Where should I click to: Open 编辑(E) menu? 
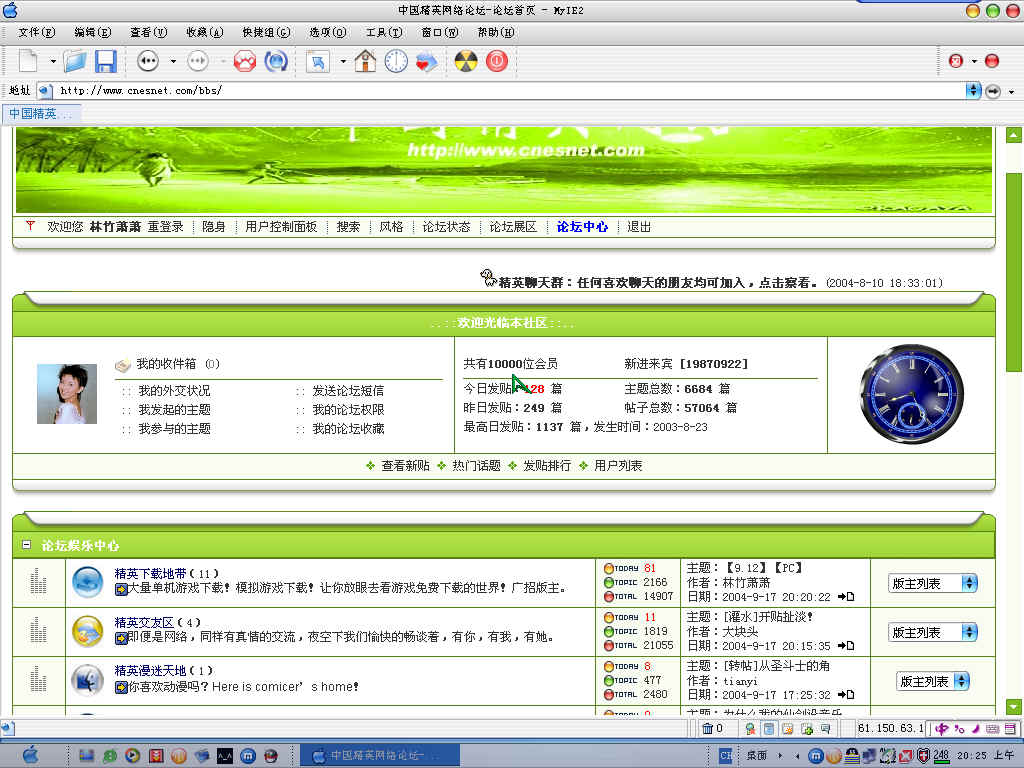click(x=93, y=32)
